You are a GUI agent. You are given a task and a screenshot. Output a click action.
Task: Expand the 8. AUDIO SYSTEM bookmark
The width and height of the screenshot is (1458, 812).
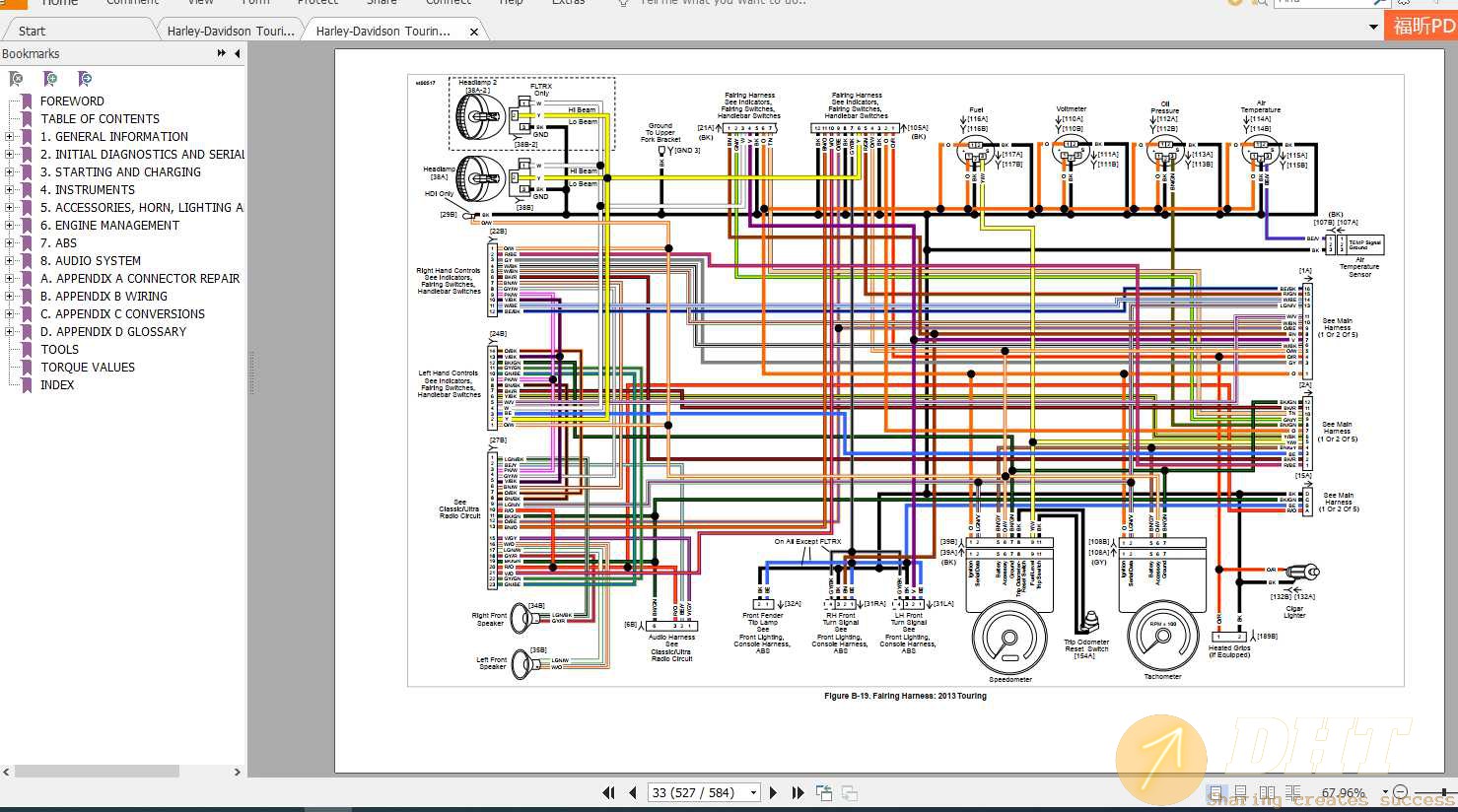click(10, 261)
